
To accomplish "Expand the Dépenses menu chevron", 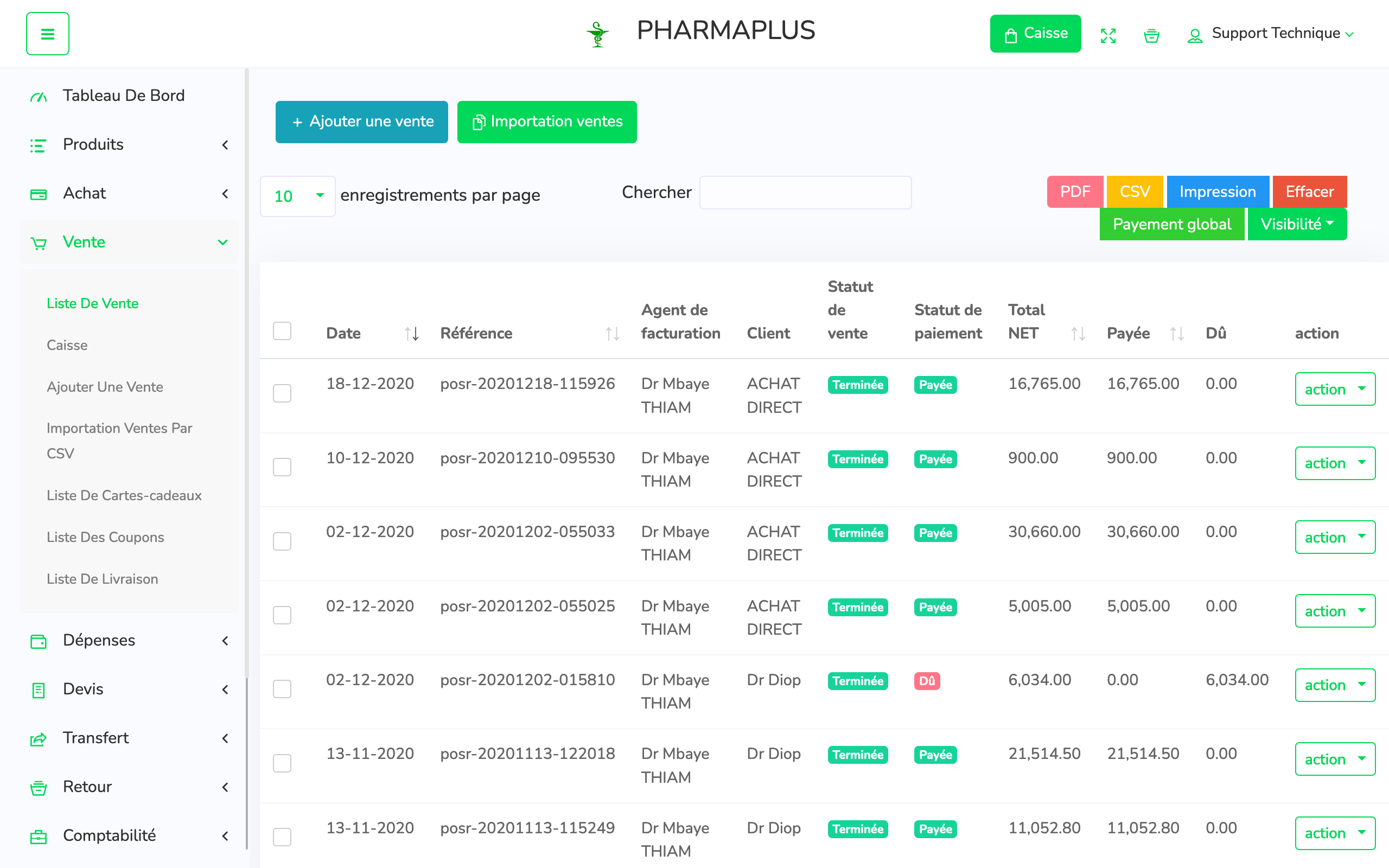I will 225,641.
